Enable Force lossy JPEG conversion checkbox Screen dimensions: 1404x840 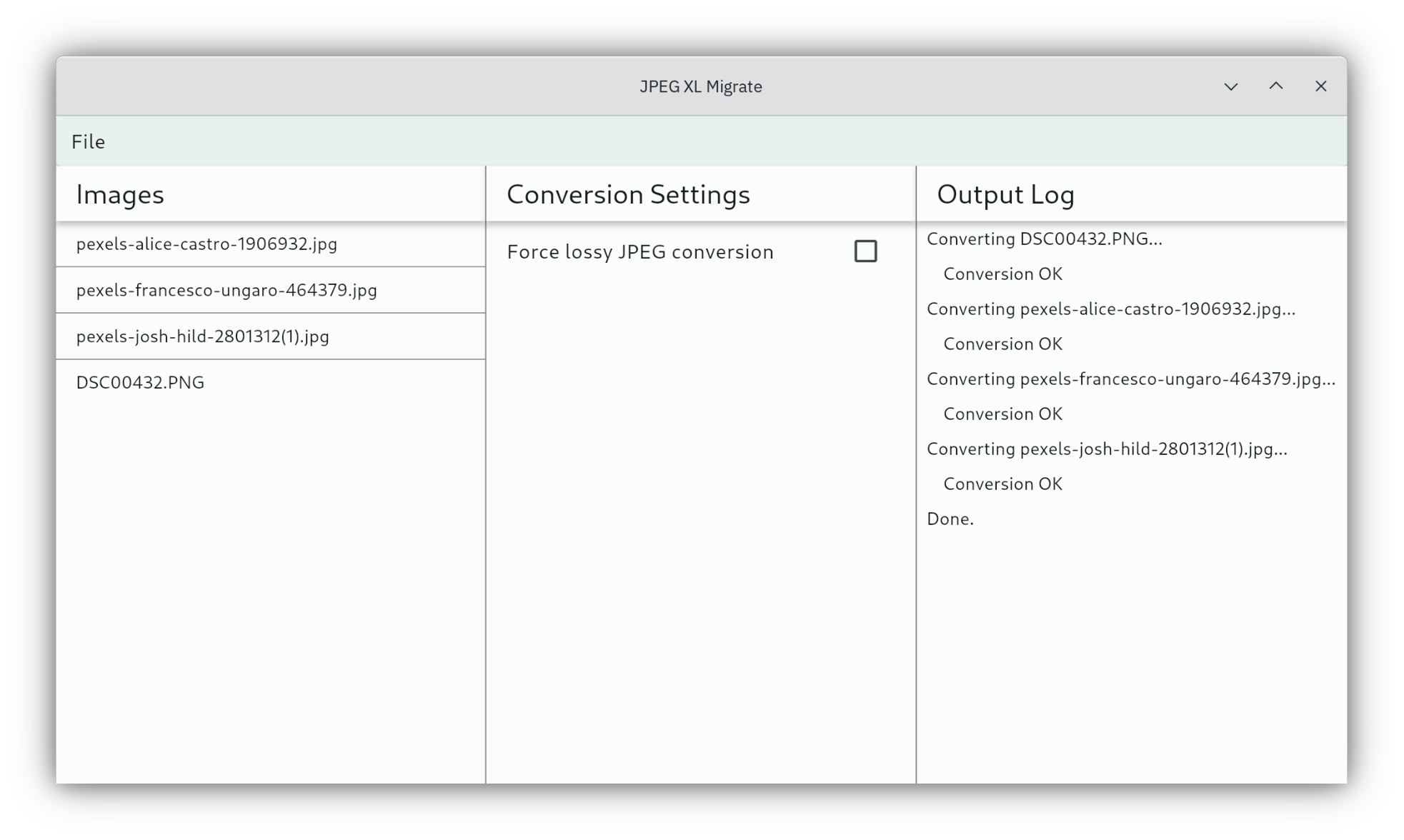pos(865,251)
